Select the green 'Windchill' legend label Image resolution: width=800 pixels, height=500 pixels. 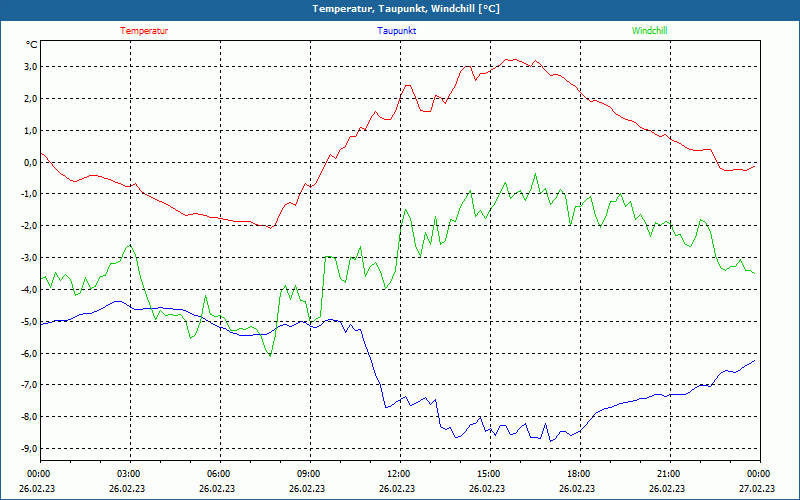point(649,31)
